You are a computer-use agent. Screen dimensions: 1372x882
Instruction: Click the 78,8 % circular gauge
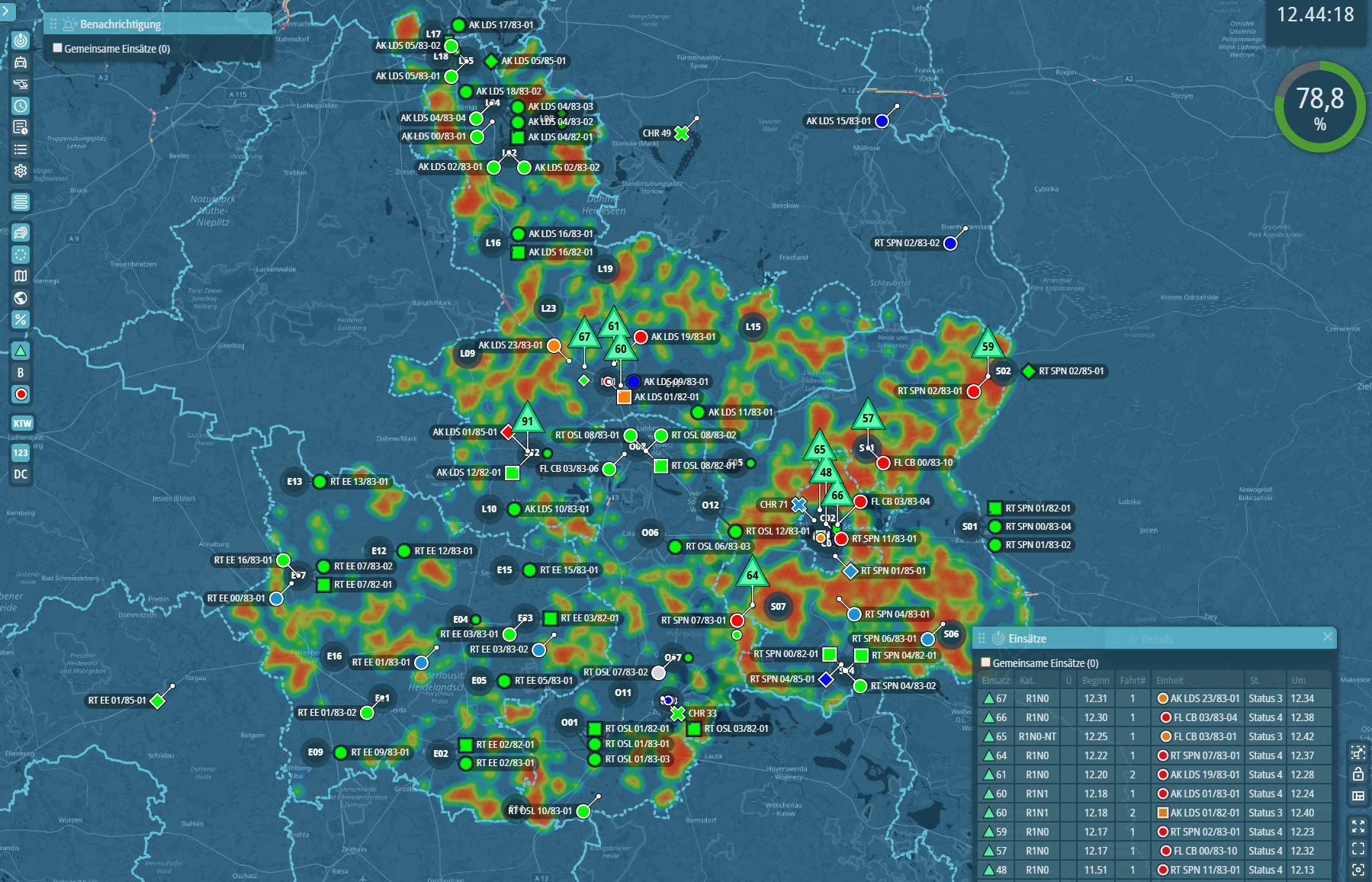(1319, 107)
